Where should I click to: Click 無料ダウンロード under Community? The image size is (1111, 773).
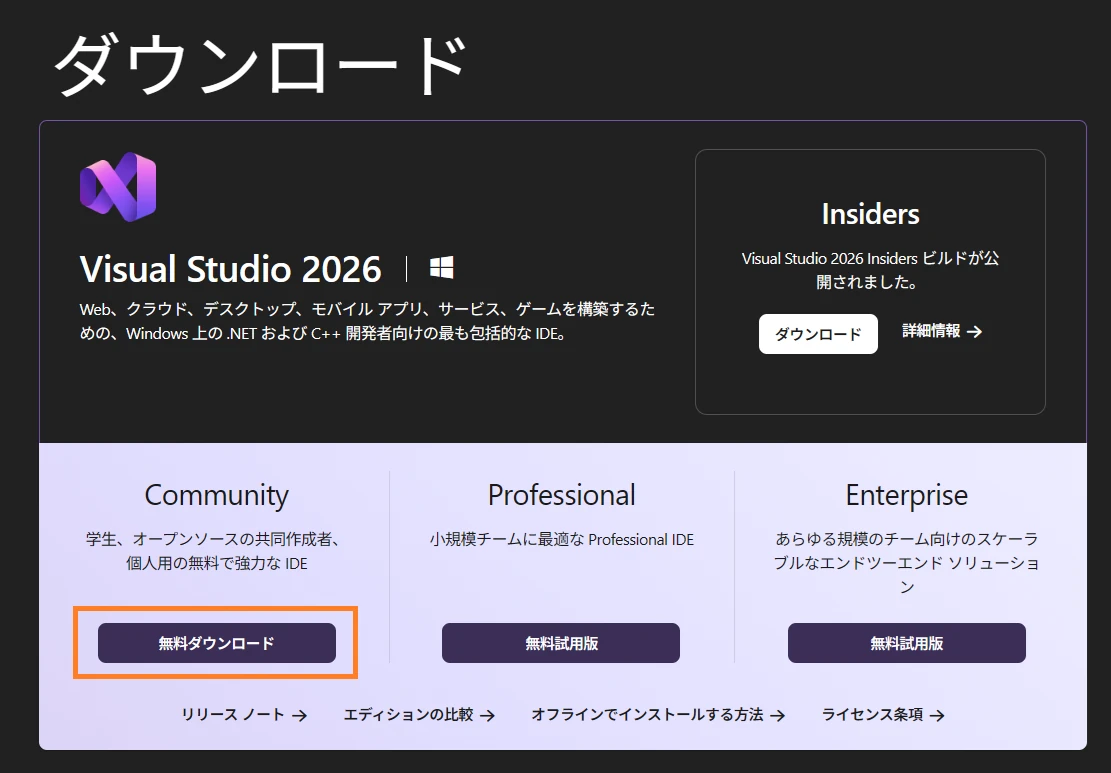pyautogui.click(x=216, y=643)
